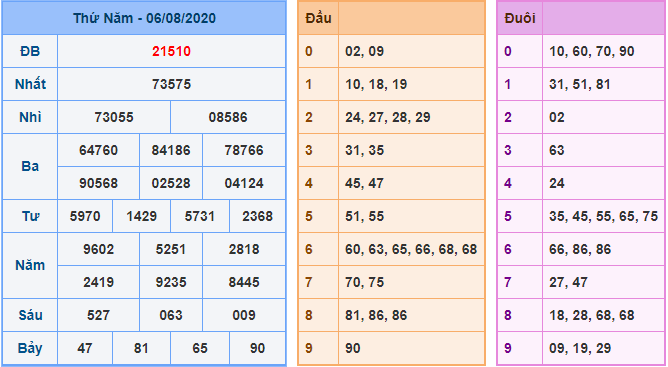Click value 90 in Đầu table row 9

point(353,348)
